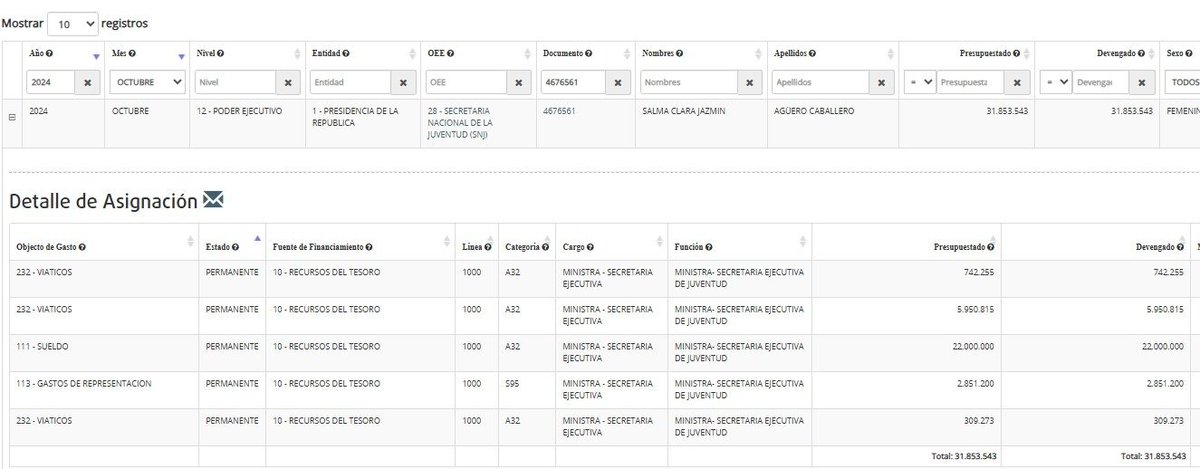1200x469 pixels.
Task: Open the Mostrar registros count dropdown
Action: pos(73,22)
